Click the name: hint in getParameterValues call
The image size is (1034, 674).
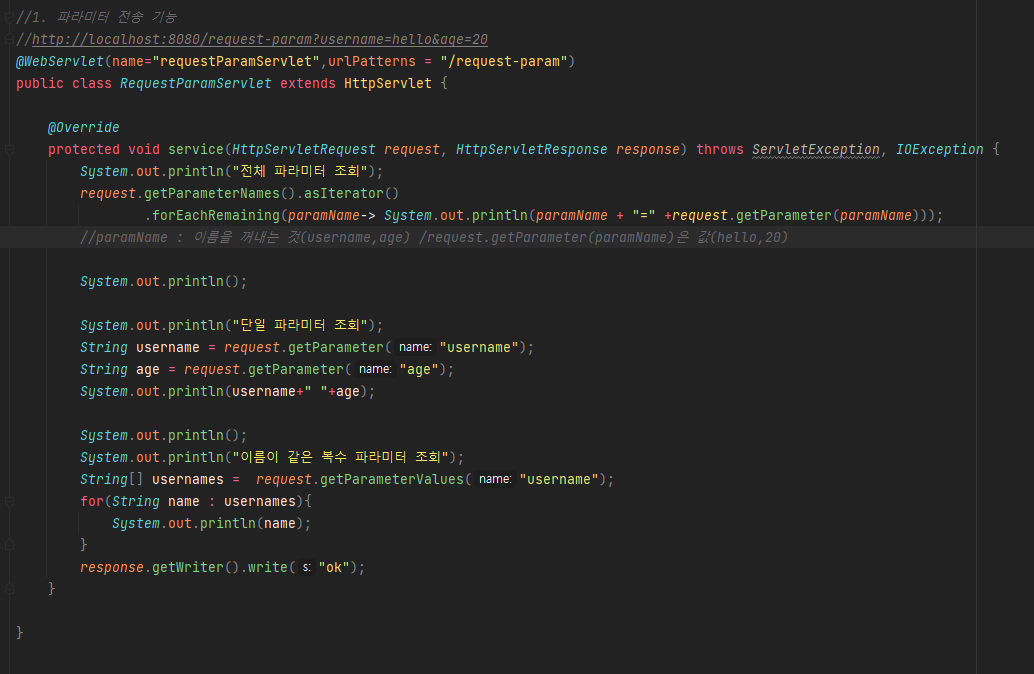pyautogui.click(x=495, y=480)
